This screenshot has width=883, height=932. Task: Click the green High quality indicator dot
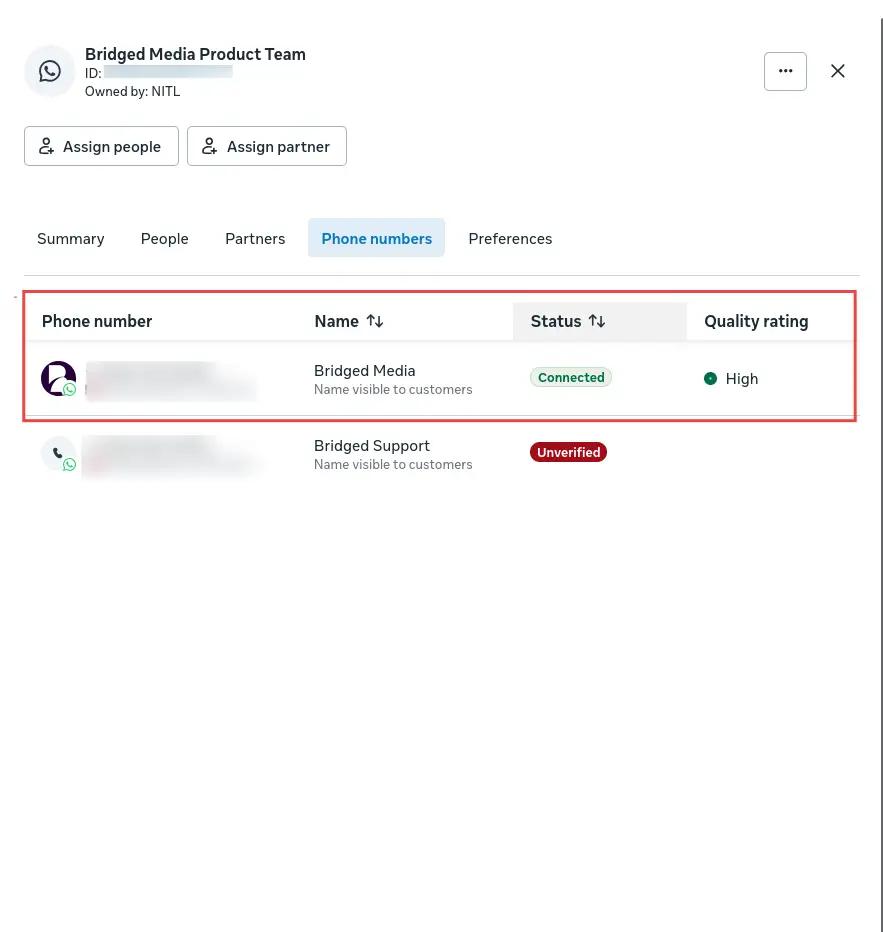click(x=710, y=379)
